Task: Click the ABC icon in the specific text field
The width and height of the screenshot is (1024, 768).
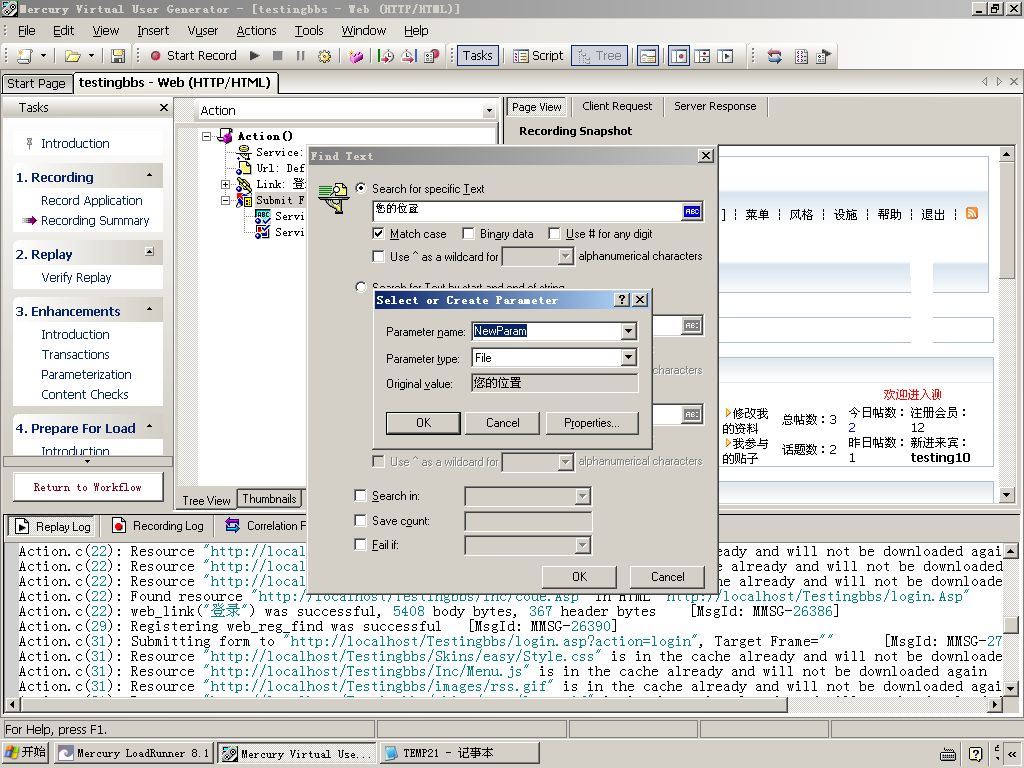Action: [x=692, y=211]
